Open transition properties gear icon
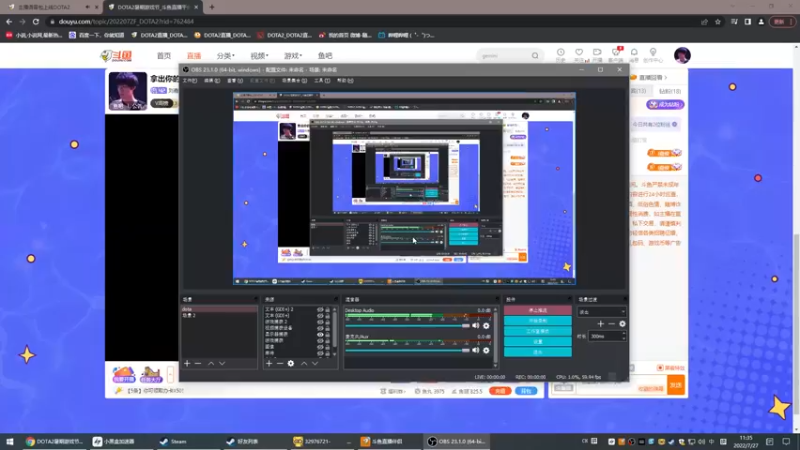 622,323
